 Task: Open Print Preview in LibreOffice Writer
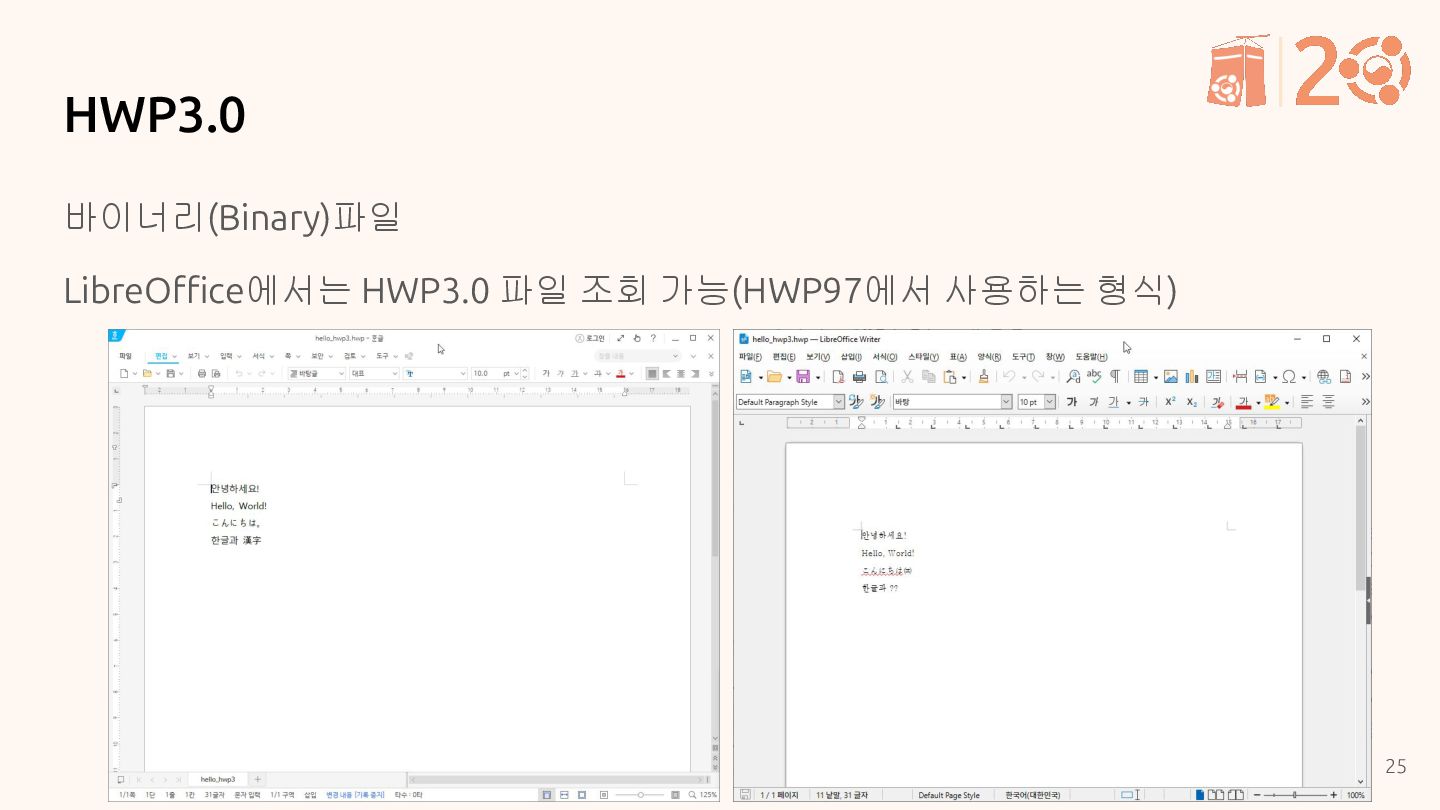(x=881, y=377)
